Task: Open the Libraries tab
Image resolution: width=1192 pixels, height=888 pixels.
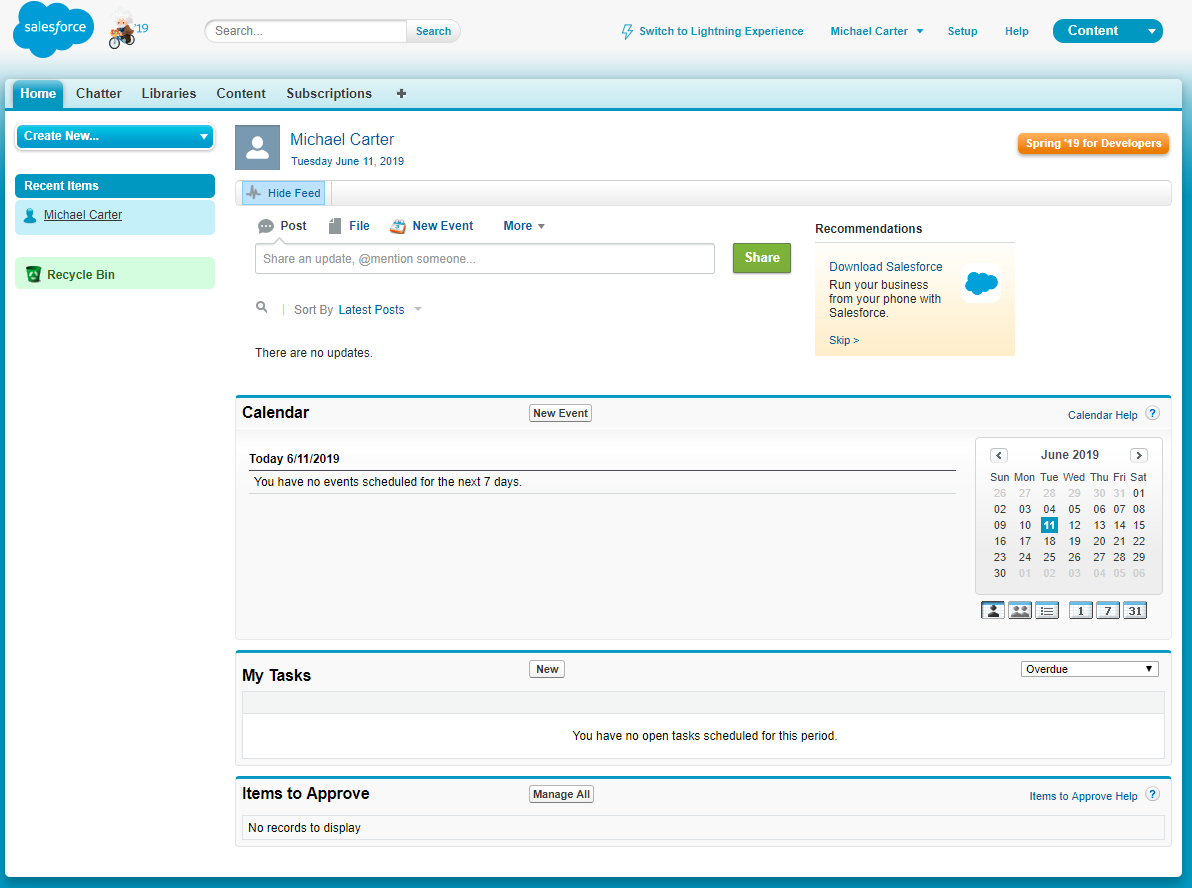Action: (x=169, y=94)
